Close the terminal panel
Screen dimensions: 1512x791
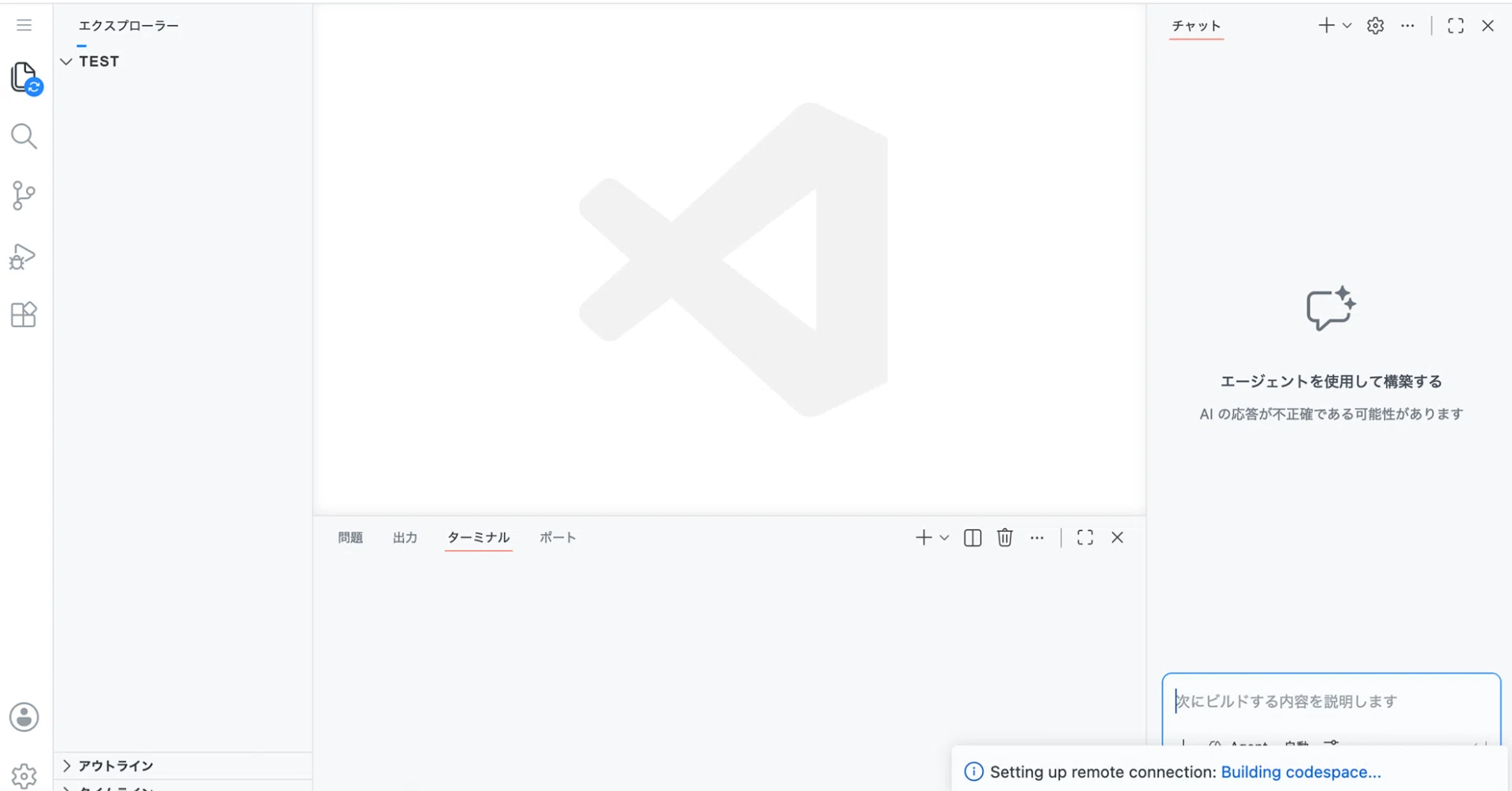[1117, 537]
